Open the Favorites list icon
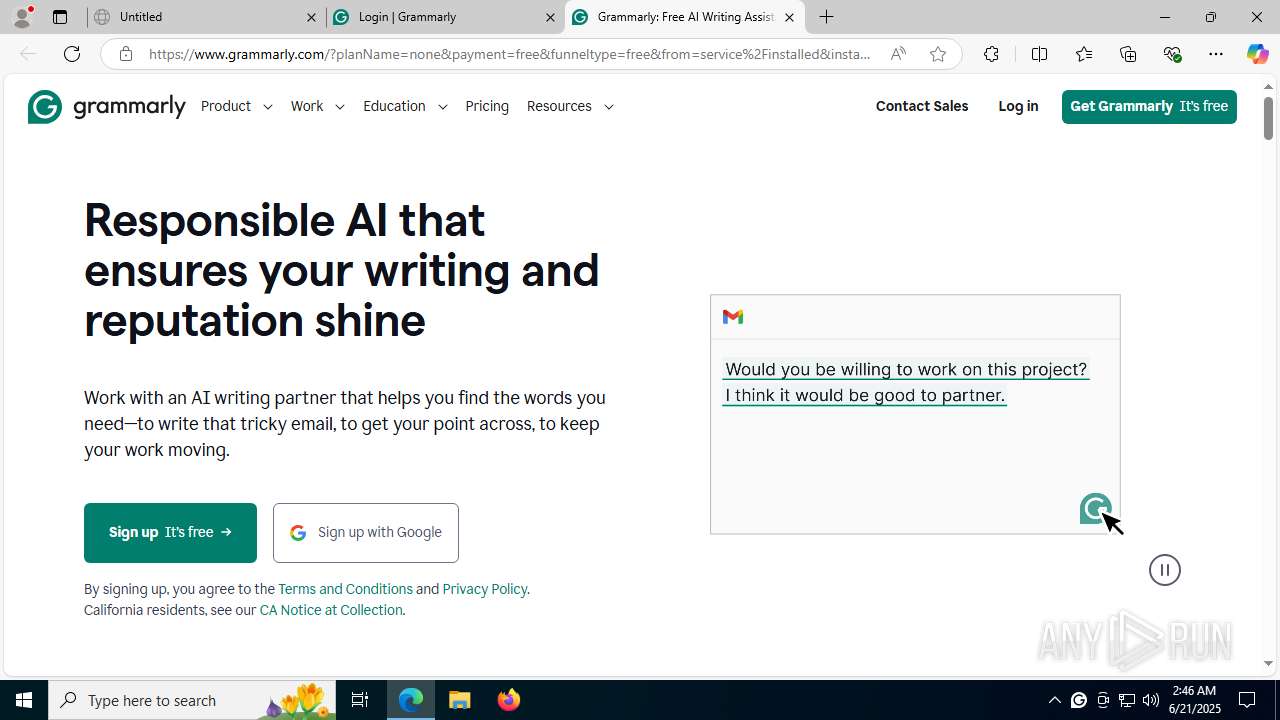Viewport: 1280px width, 720px height. point(1084,54)
